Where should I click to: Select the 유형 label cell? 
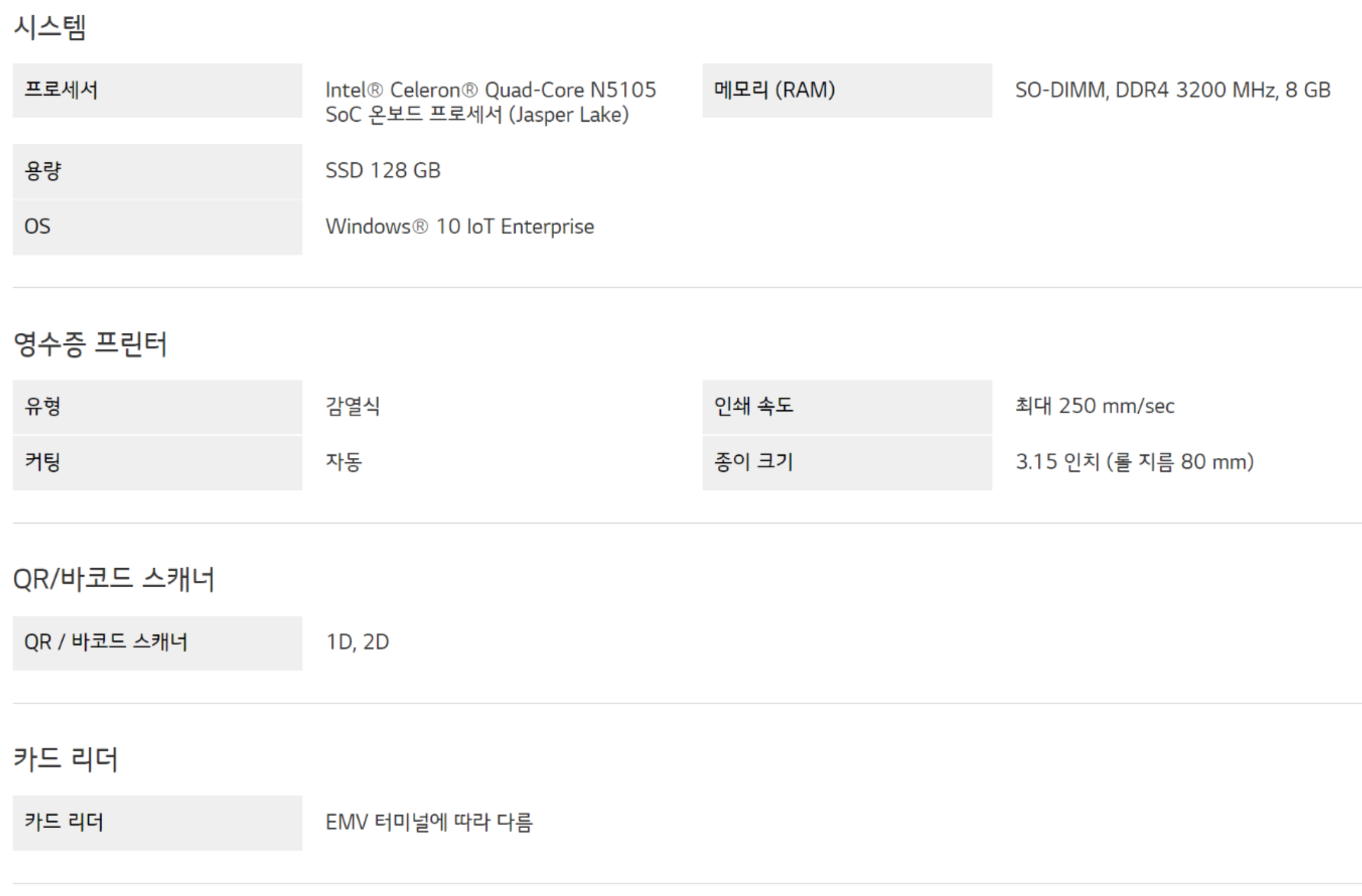pyautogui.click(x=157, y=406)
